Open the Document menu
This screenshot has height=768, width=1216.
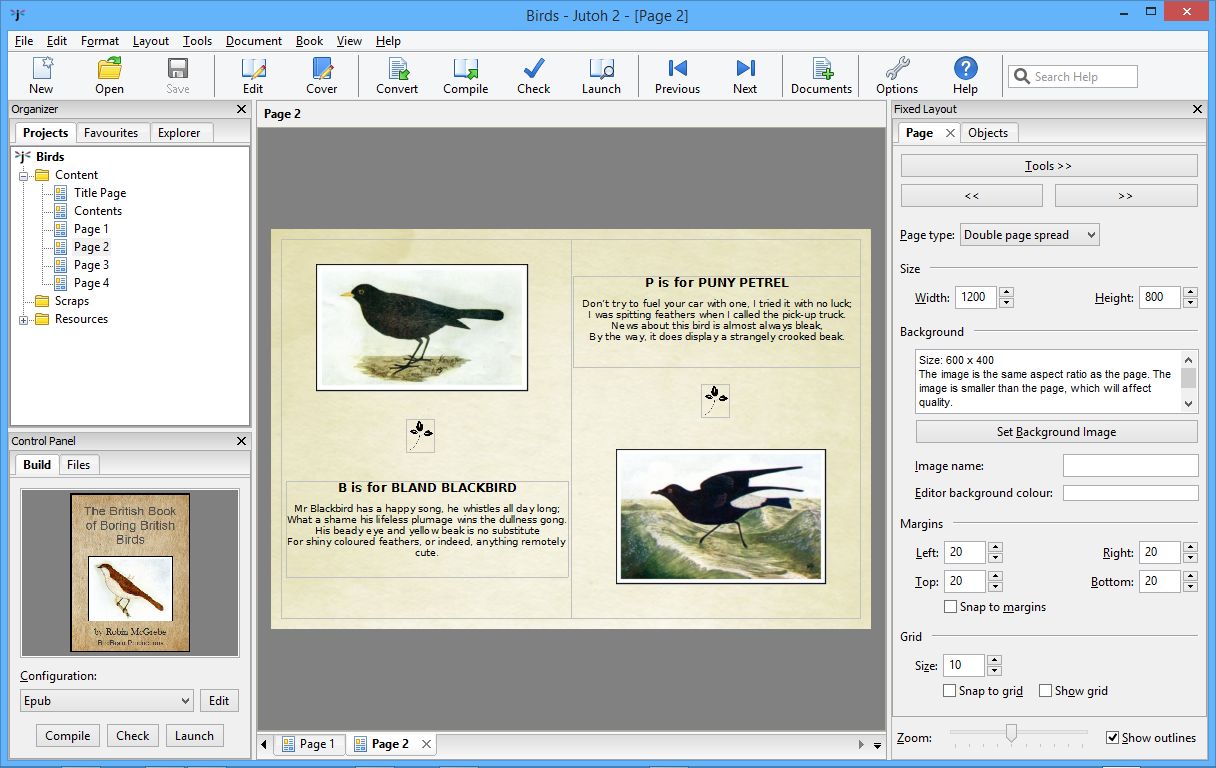tap(254, 41)
